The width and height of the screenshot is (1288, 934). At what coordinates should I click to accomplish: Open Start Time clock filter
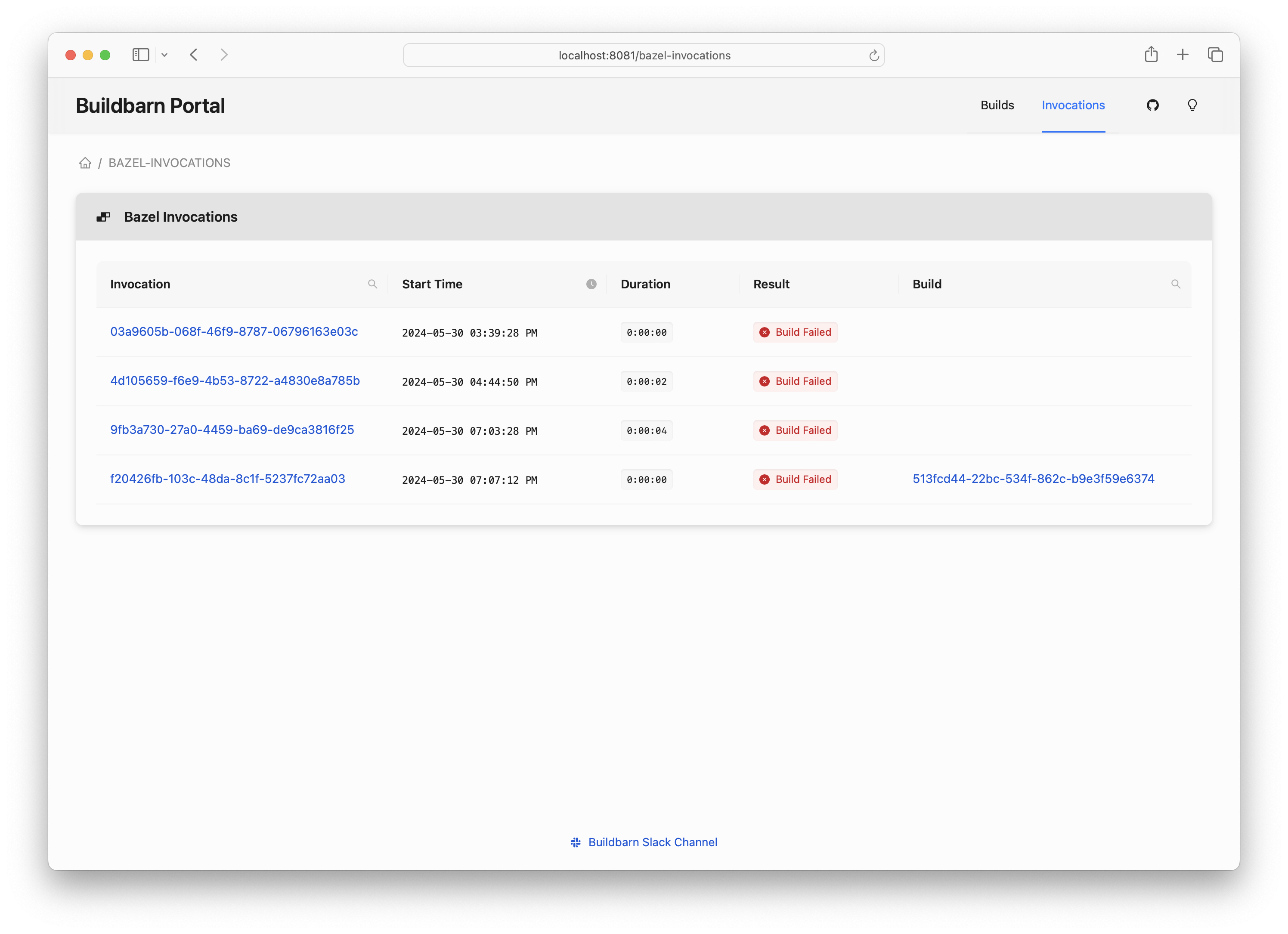coord(591,284)
